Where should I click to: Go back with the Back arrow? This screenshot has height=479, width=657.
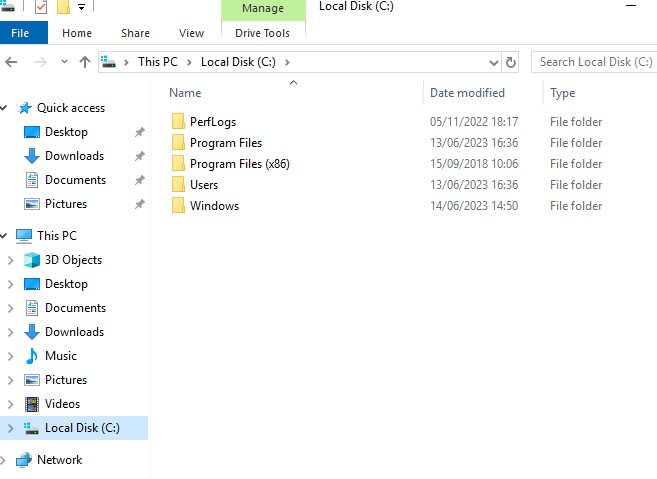coord(11,62)
